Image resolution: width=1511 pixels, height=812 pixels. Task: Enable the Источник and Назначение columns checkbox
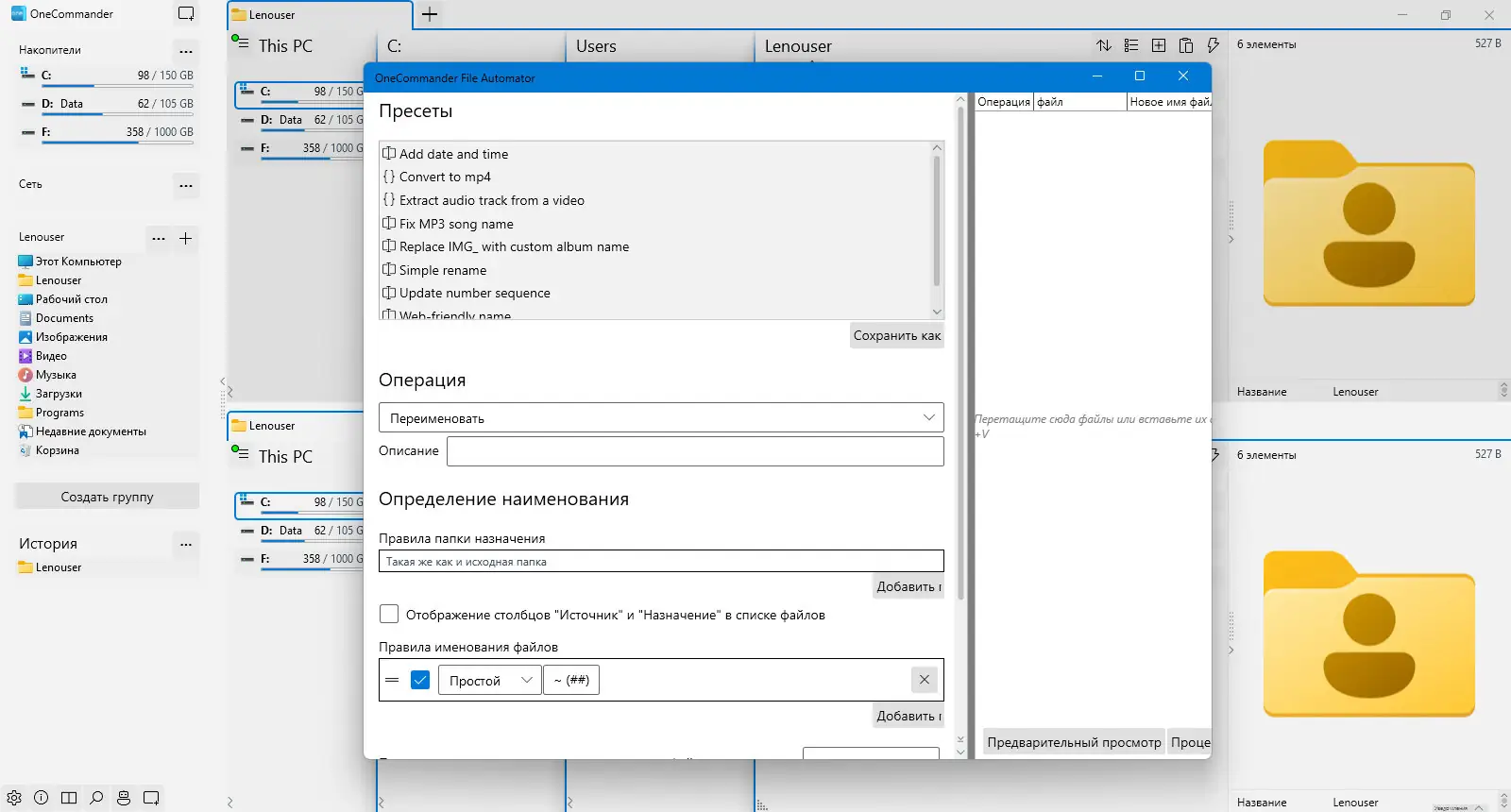coord(389,615)
